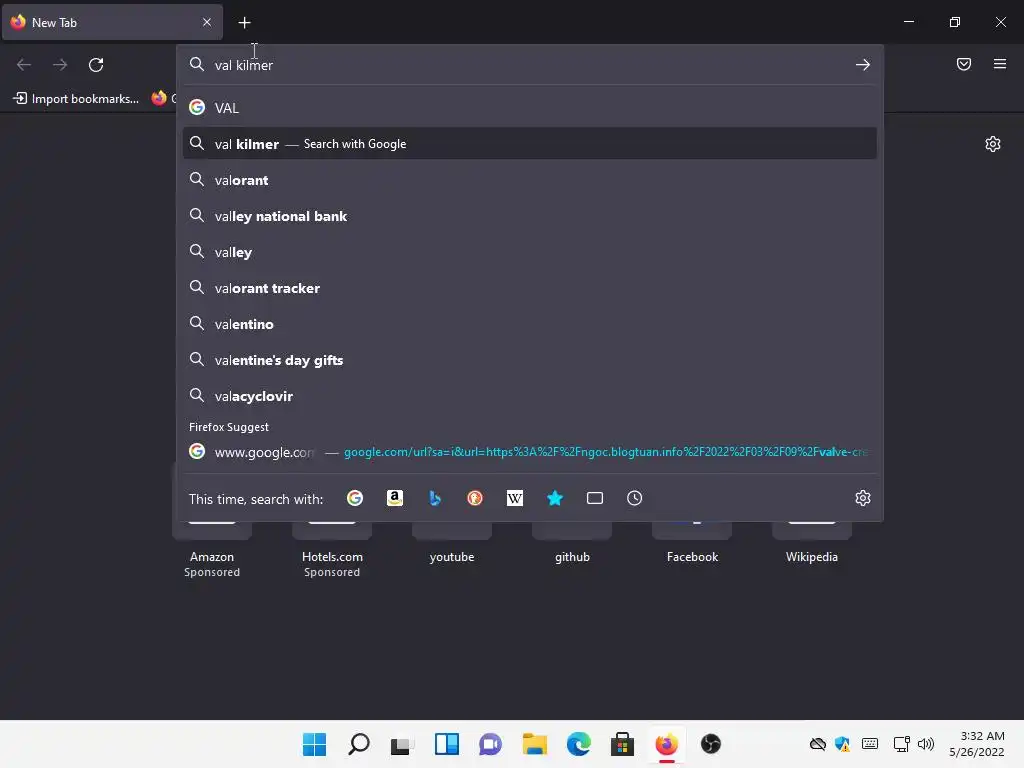
Task: Open Widgets from the taskbar
Action: pos(447,744)
